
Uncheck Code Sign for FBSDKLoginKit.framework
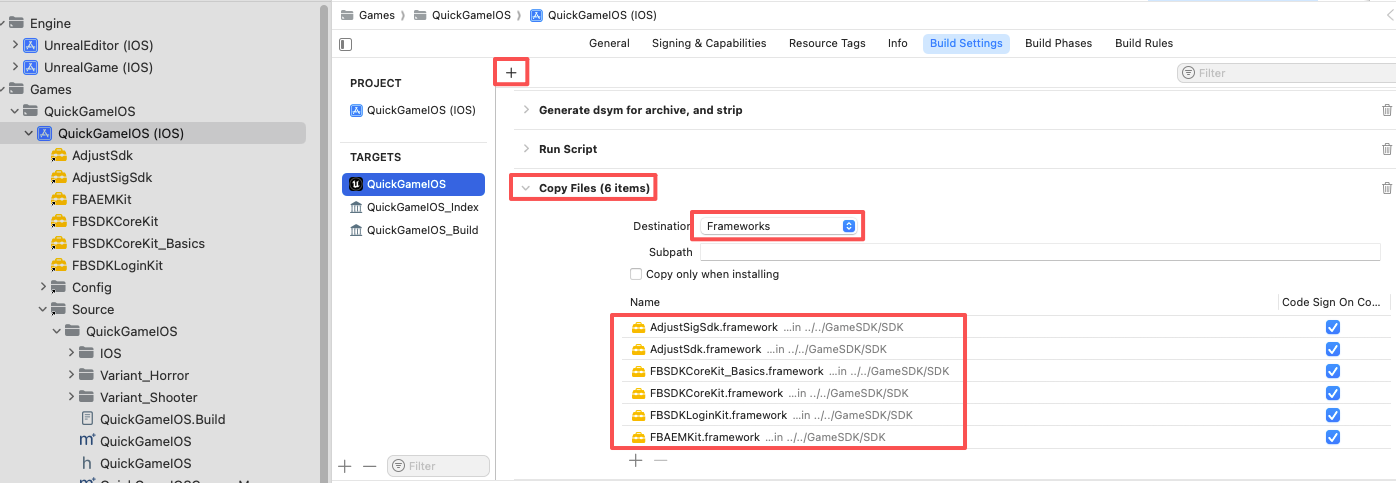point(1332,415)
